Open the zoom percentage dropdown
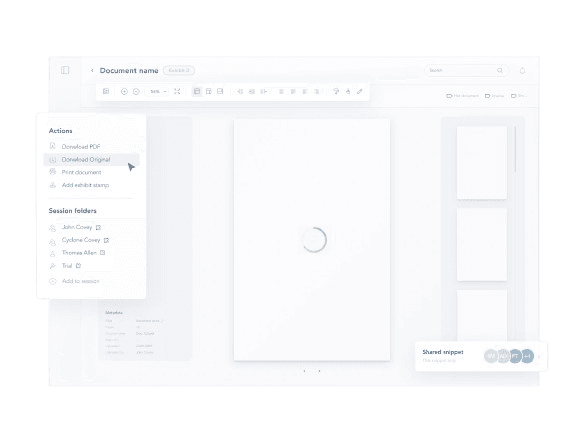 point(158,91)
